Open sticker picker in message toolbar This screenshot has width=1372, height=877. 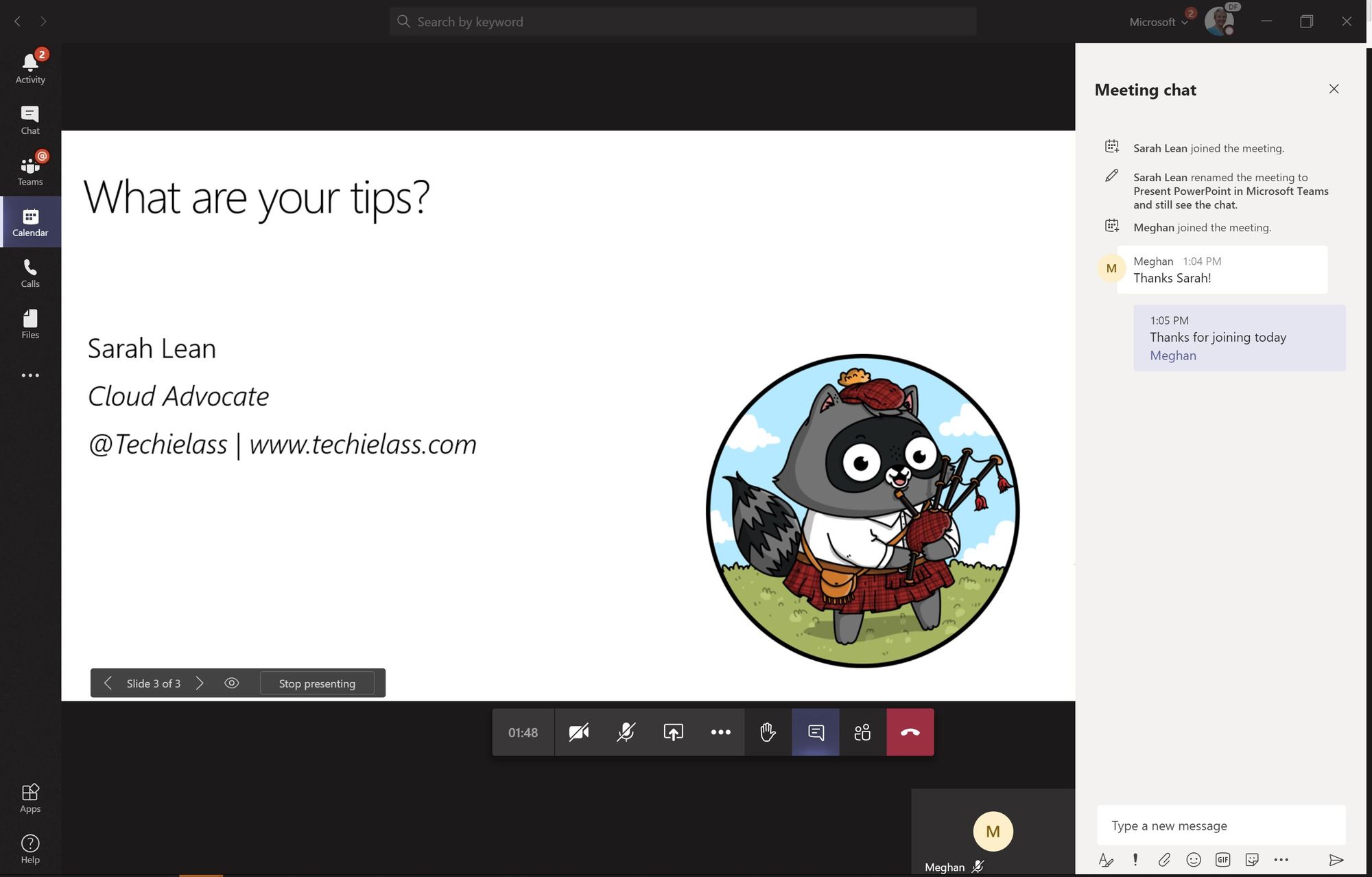pos(1252,860)
